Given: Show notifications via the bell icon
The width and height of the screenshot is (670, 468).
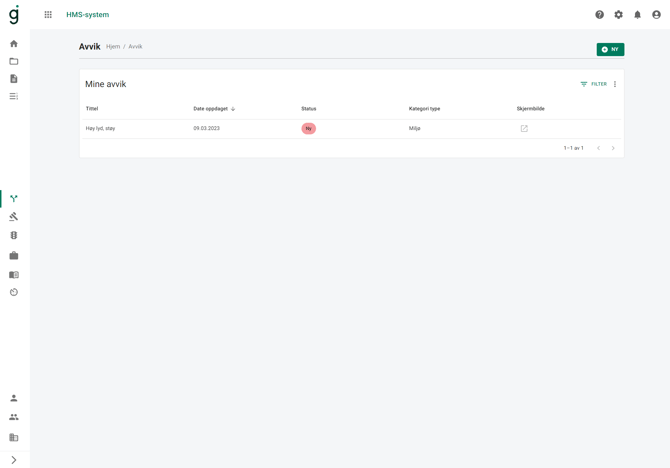Looking at the screenshot, I should (x=637, y=15).
